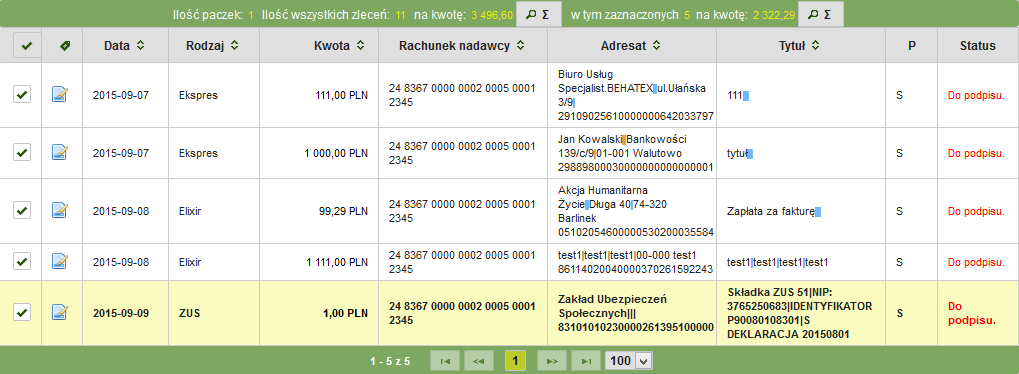Click sum button for all orders amount 3 496,60
This screenshot has height=374, width=1019.
(539, 14)
